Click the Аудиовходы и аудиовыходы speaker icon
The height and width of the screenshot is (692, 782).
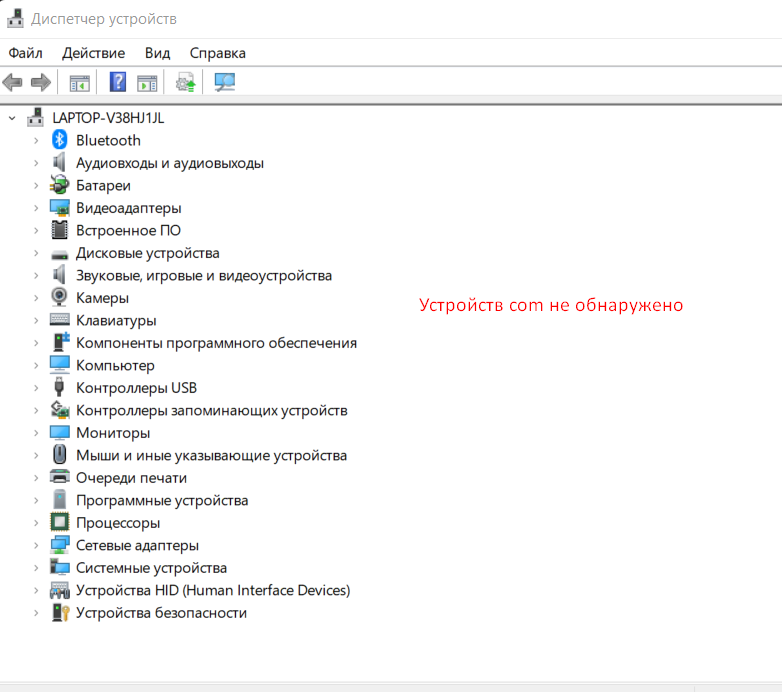pyautogui.click(x=59, y=162)
